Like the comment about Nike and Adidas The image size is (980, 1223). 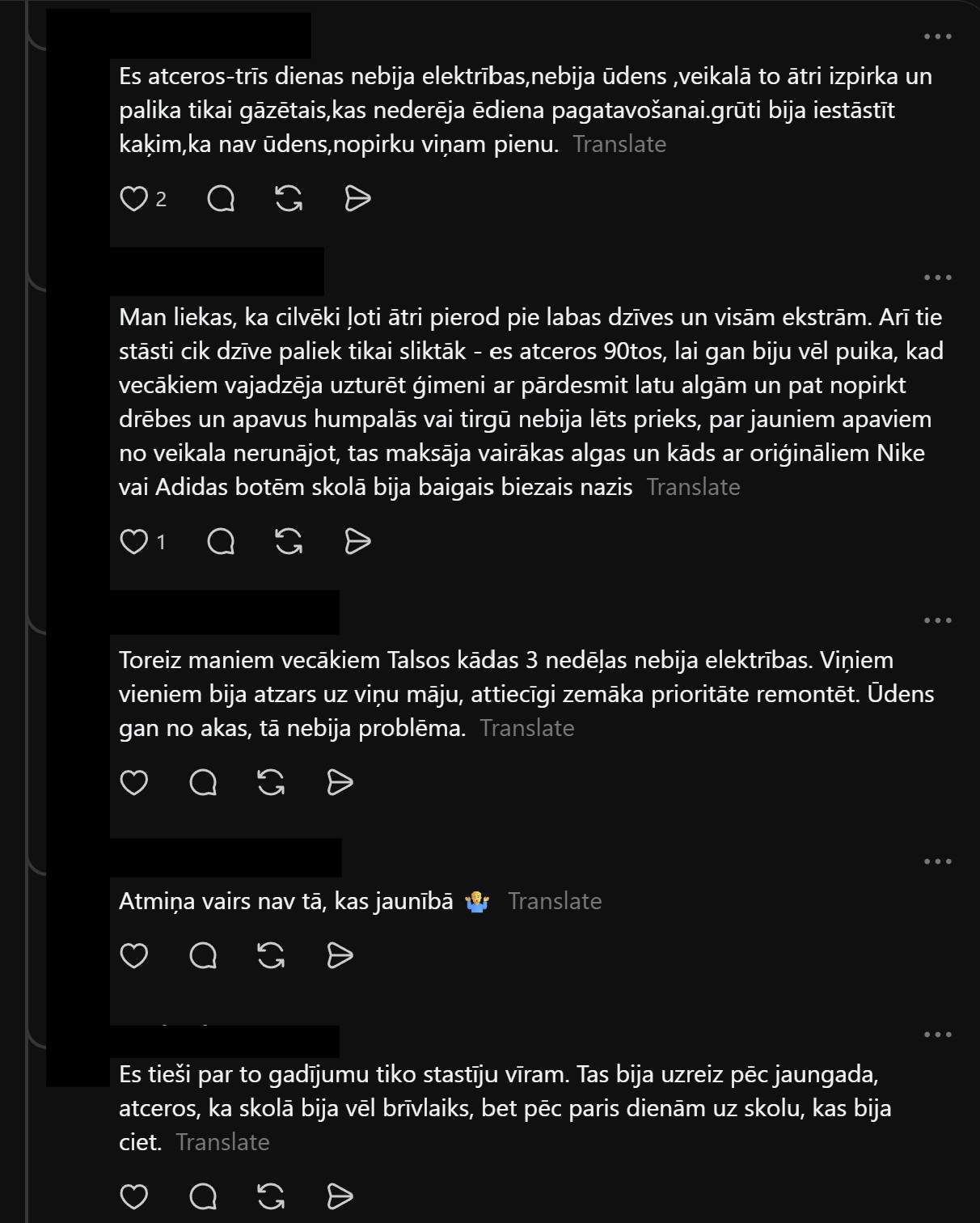click(133, 541)
